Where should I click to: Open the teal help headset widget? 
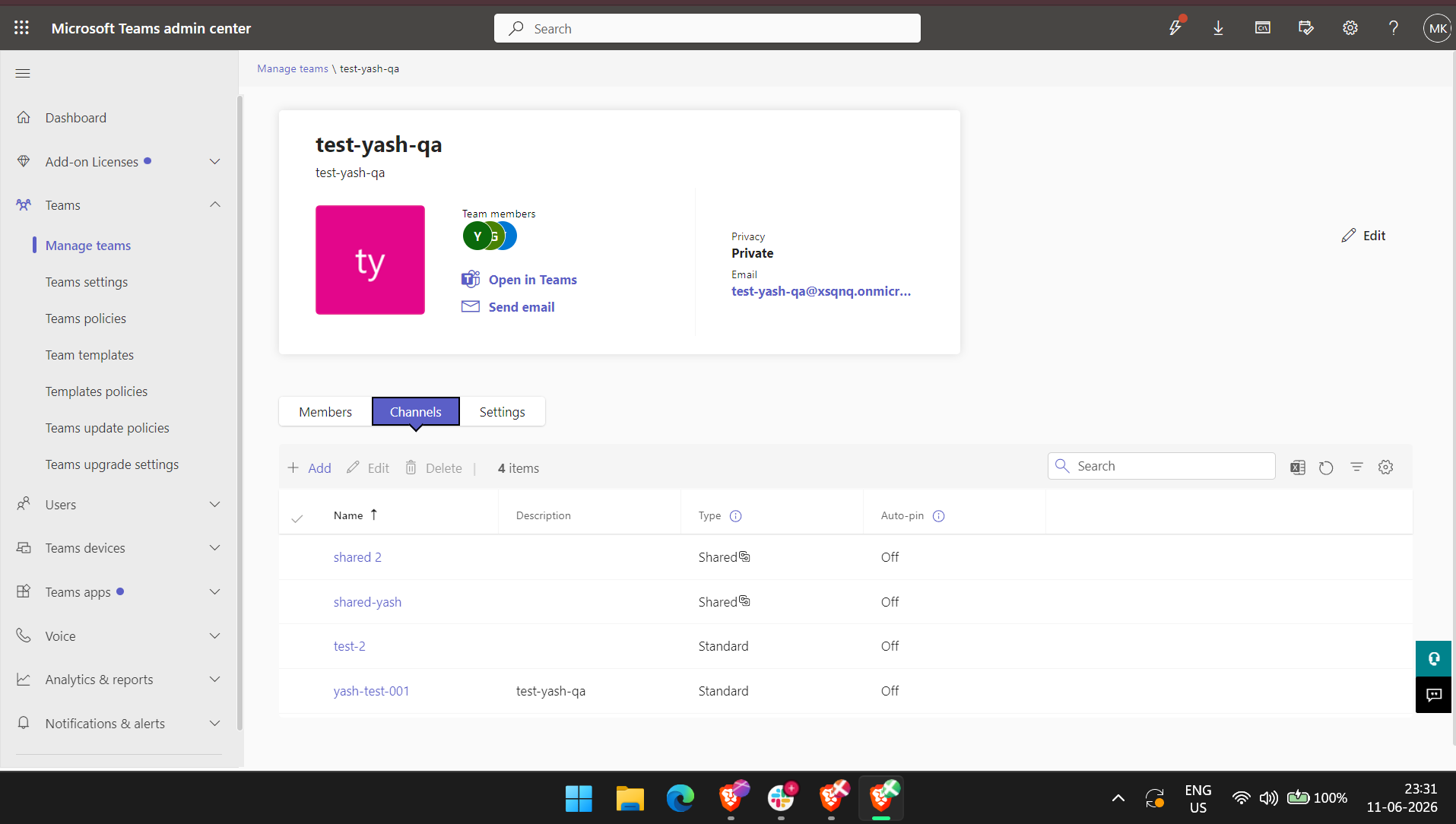(x=1434, y=658)
